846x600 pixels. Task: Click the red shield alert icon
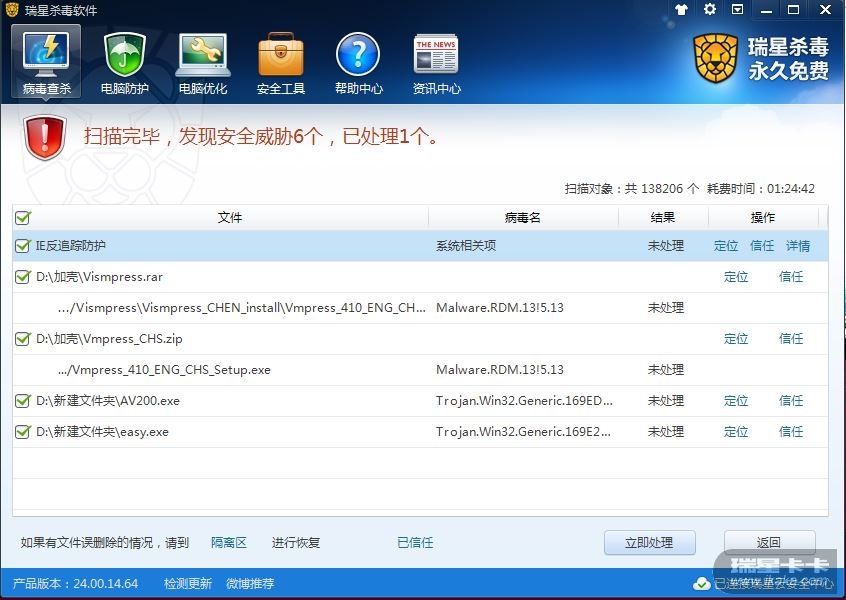tap(45, 137)
